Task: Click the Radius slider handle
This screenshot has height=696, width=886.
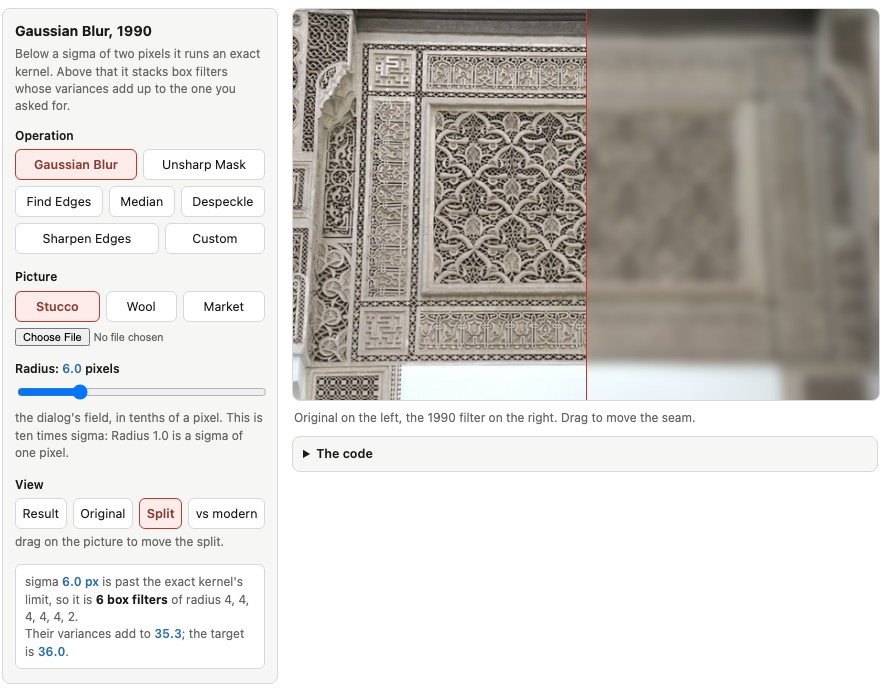Action: (80, 392)
